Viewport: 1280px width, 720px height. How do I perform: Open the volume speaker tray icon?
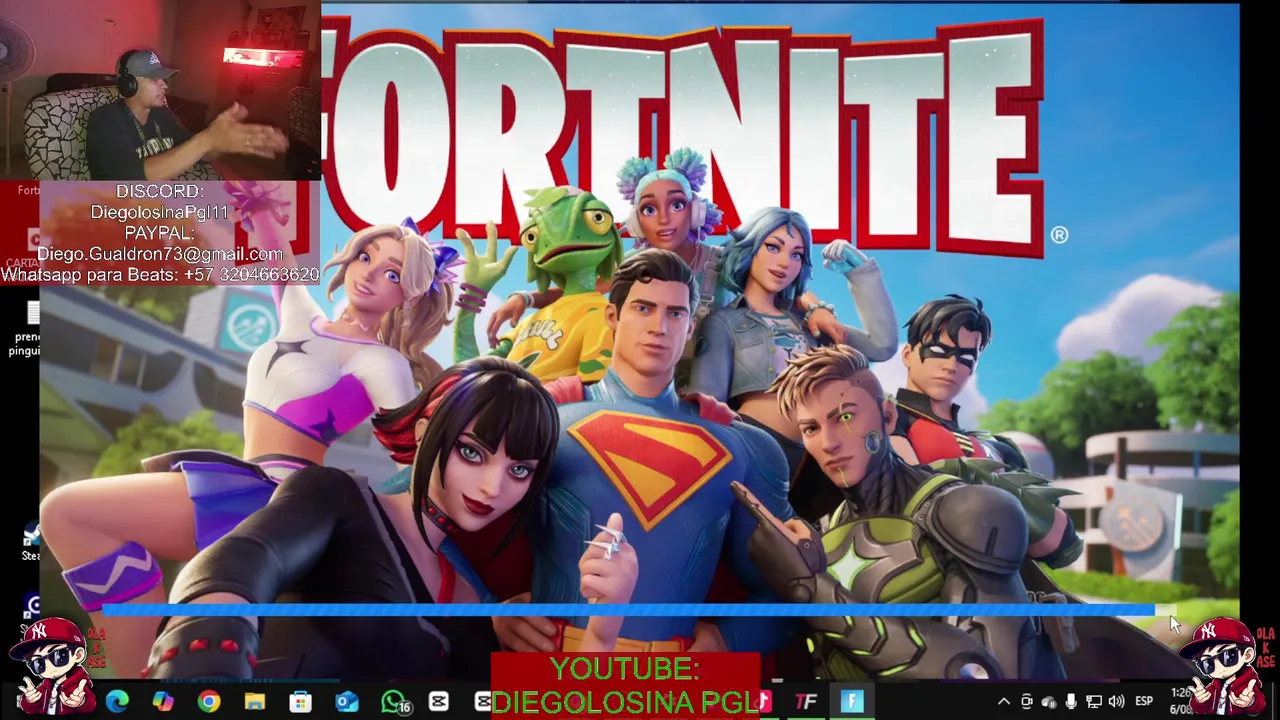pyautogui.click(x=1116, y=702)
